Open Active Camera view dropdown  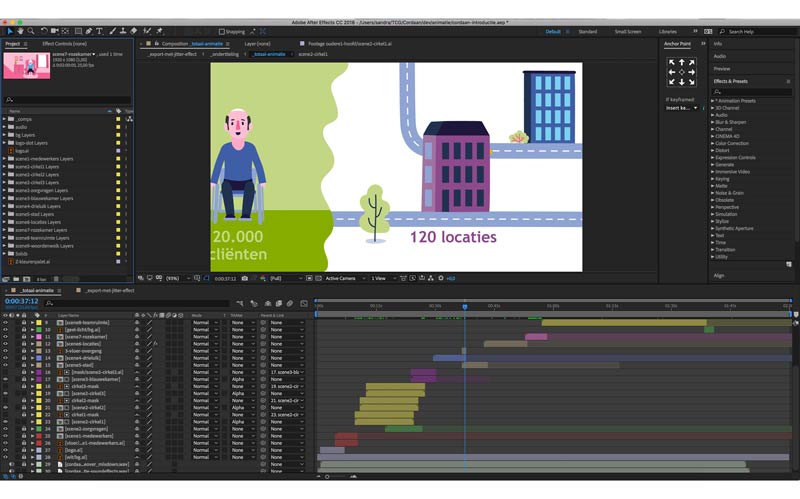coord(345,279)
